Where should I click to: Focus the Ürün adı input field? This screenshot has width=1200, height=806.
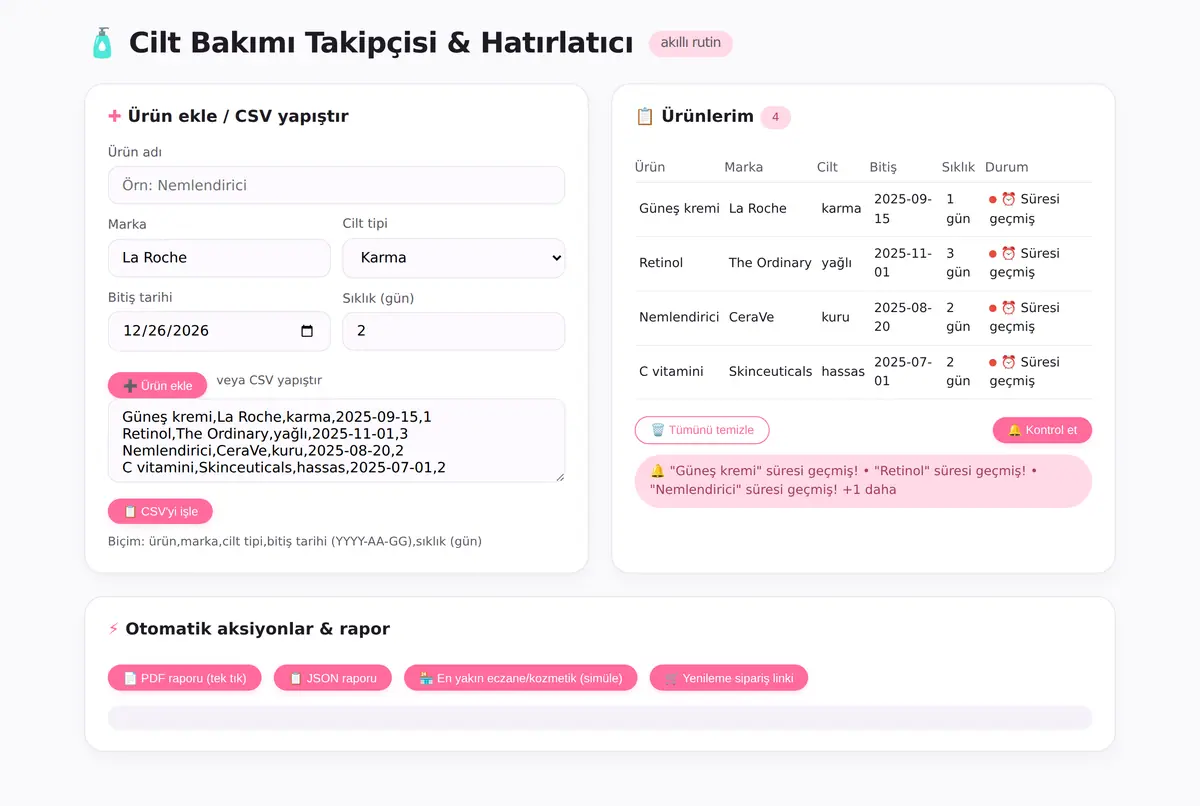(336, 185)
